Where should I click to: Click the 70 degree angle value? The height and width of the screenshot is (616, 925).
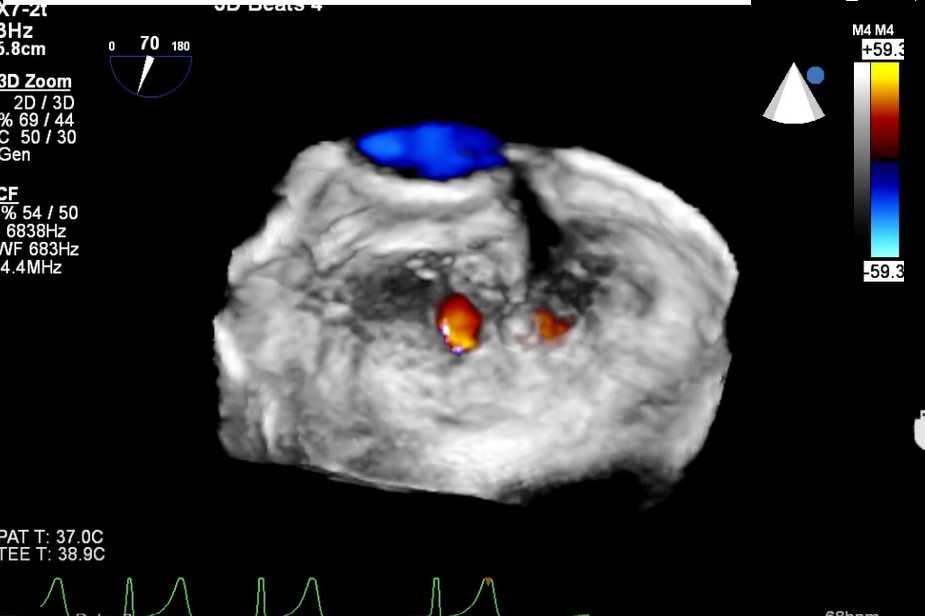pos(149,43)
